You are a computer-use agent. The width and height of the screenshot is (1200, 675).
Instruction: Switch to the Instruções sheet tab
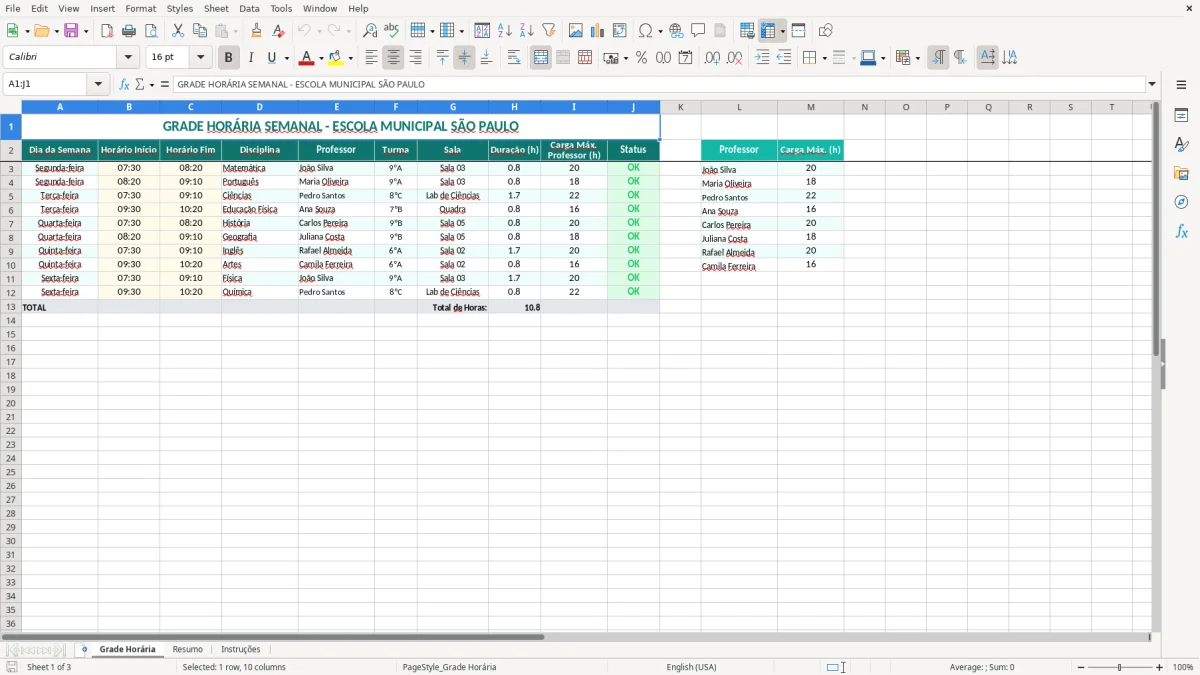[x=240, y=649]
